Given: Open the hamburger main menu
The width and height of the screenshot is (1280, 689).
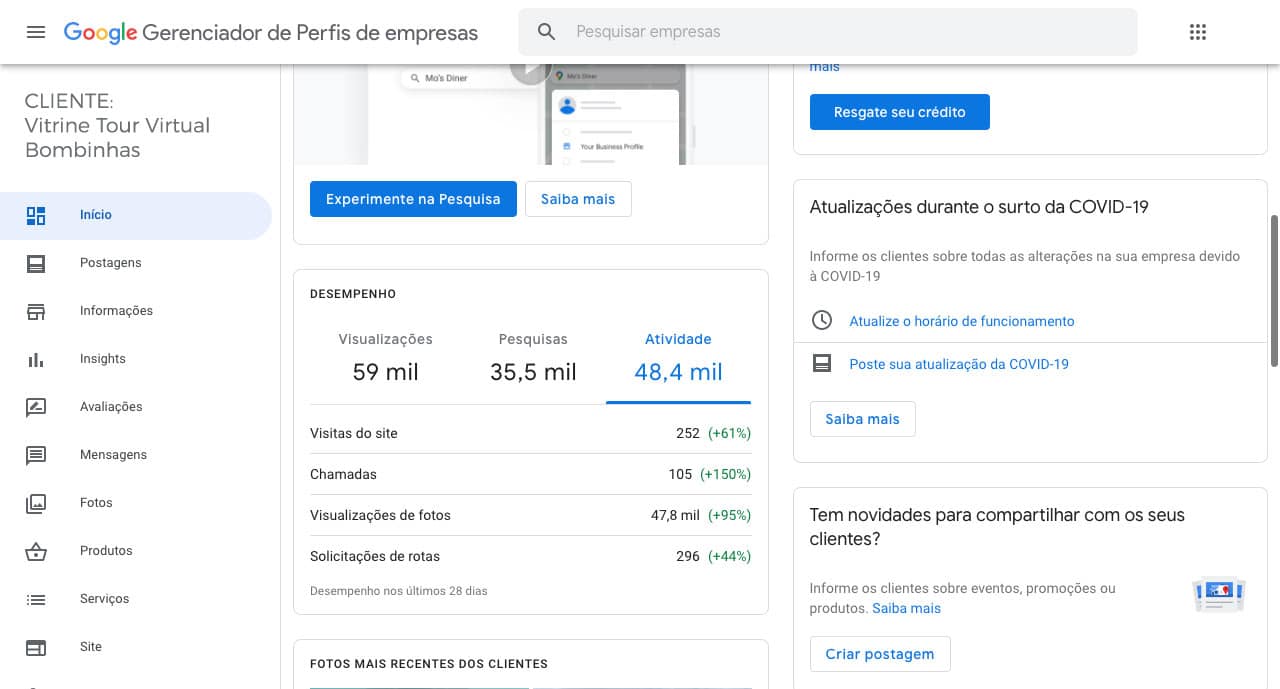Looking at the screenshot, I should click(x=36, y=32).
